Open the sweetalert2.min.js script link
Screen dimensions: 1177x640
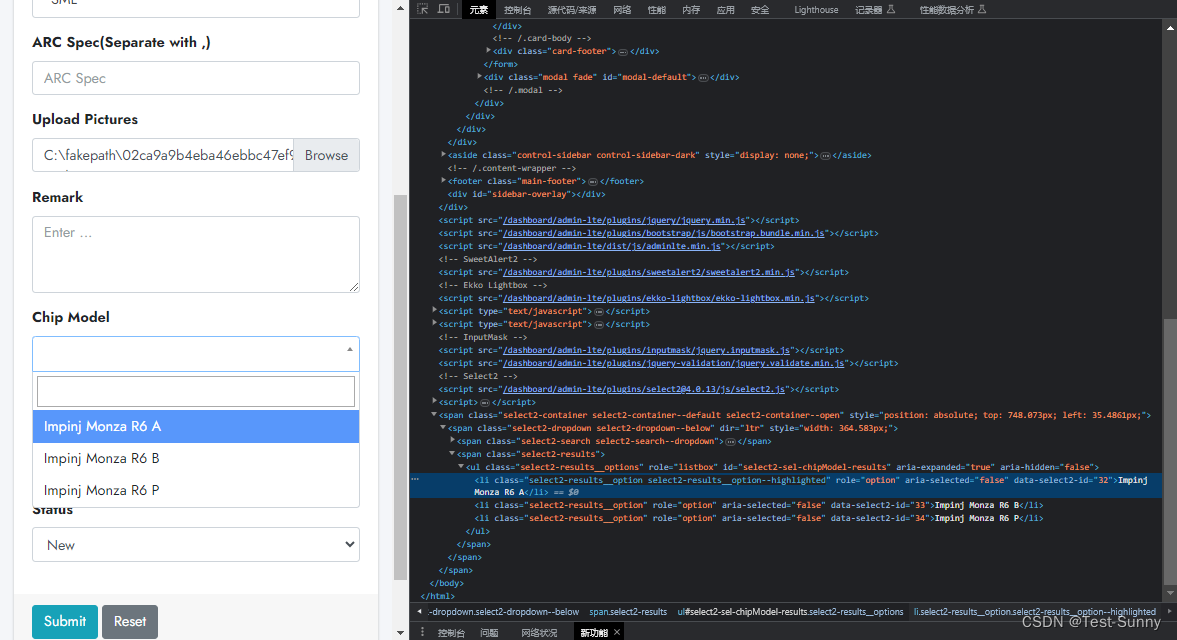[x=649, y=272]
